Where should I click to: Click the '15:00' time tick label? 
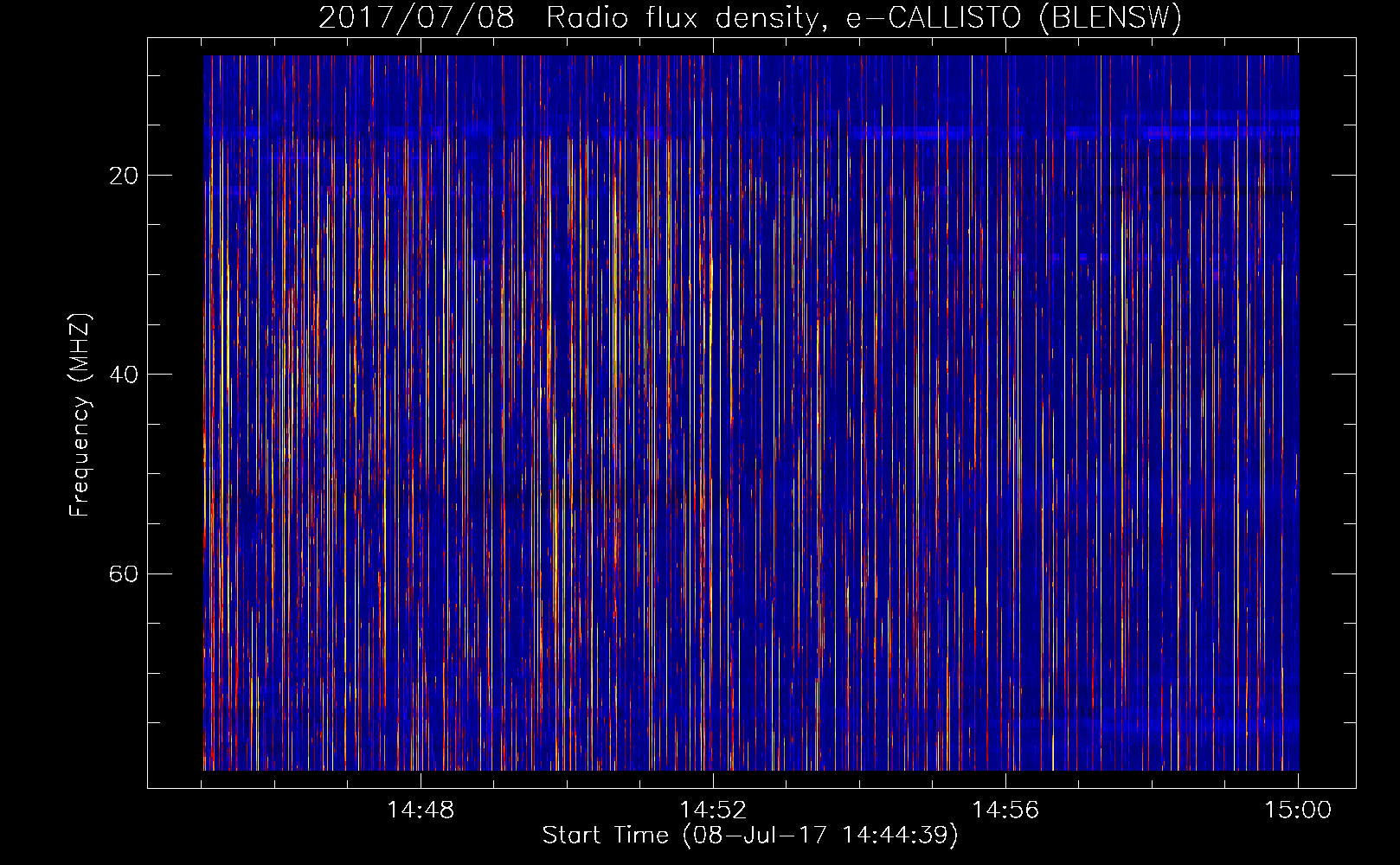point(1298,811)
